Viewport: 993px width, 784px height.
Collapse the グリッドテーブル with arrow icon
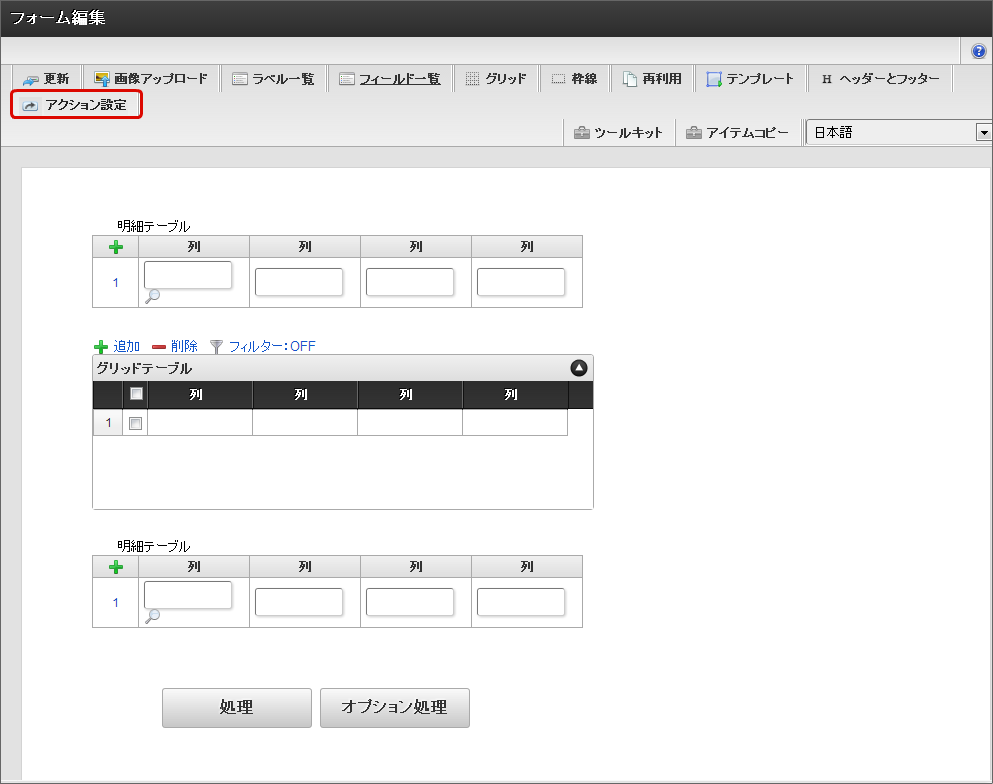(x=579, y=368)
